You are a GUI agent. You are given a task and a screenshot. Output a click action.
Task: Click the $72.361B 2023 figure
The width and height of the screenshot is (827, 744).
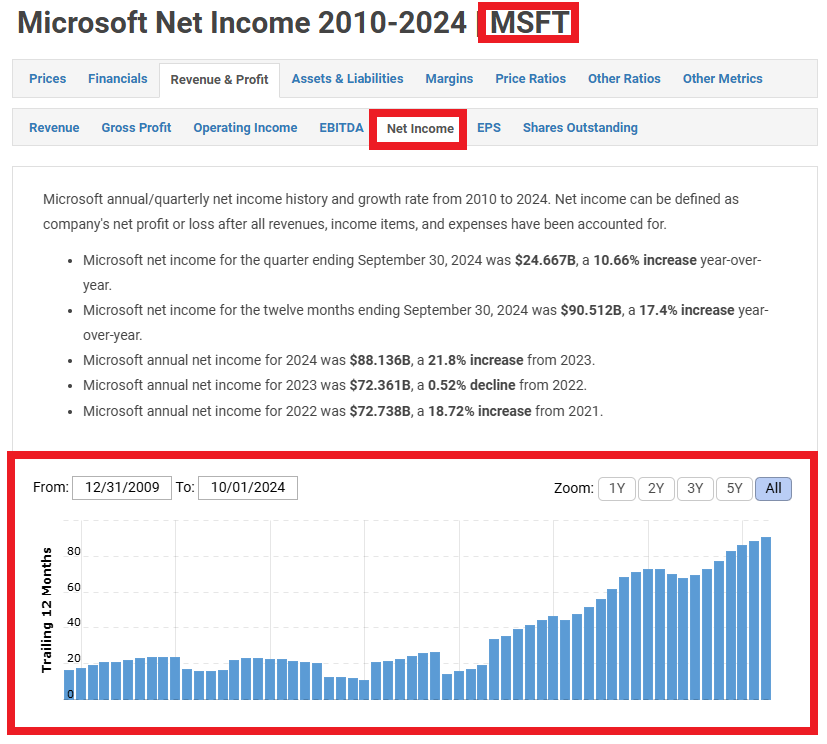tap(380, 385)
